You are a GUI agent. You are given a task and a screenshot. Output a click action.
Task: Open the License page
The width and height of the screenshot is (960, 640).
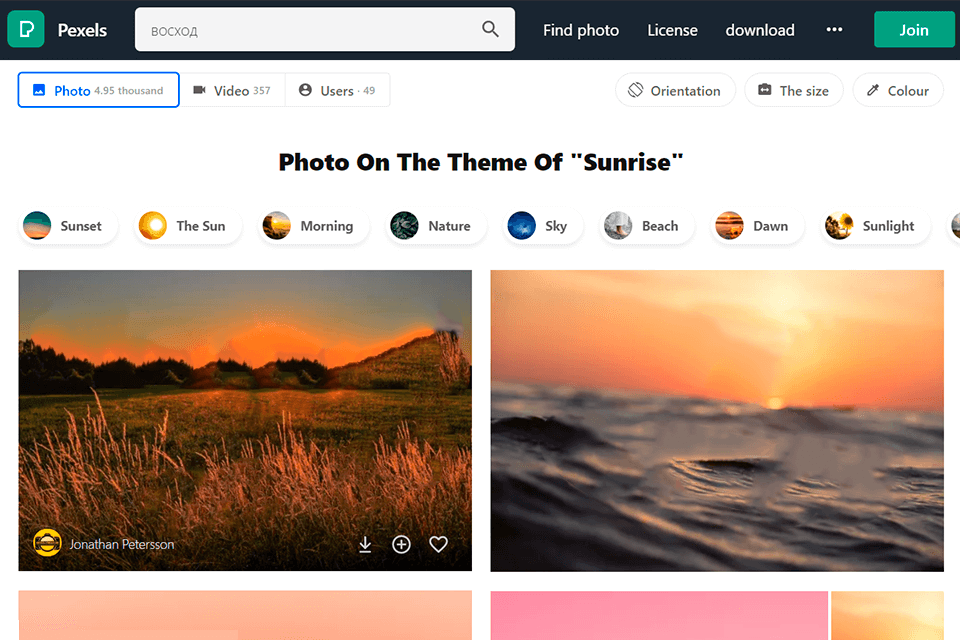coord(672,30)
